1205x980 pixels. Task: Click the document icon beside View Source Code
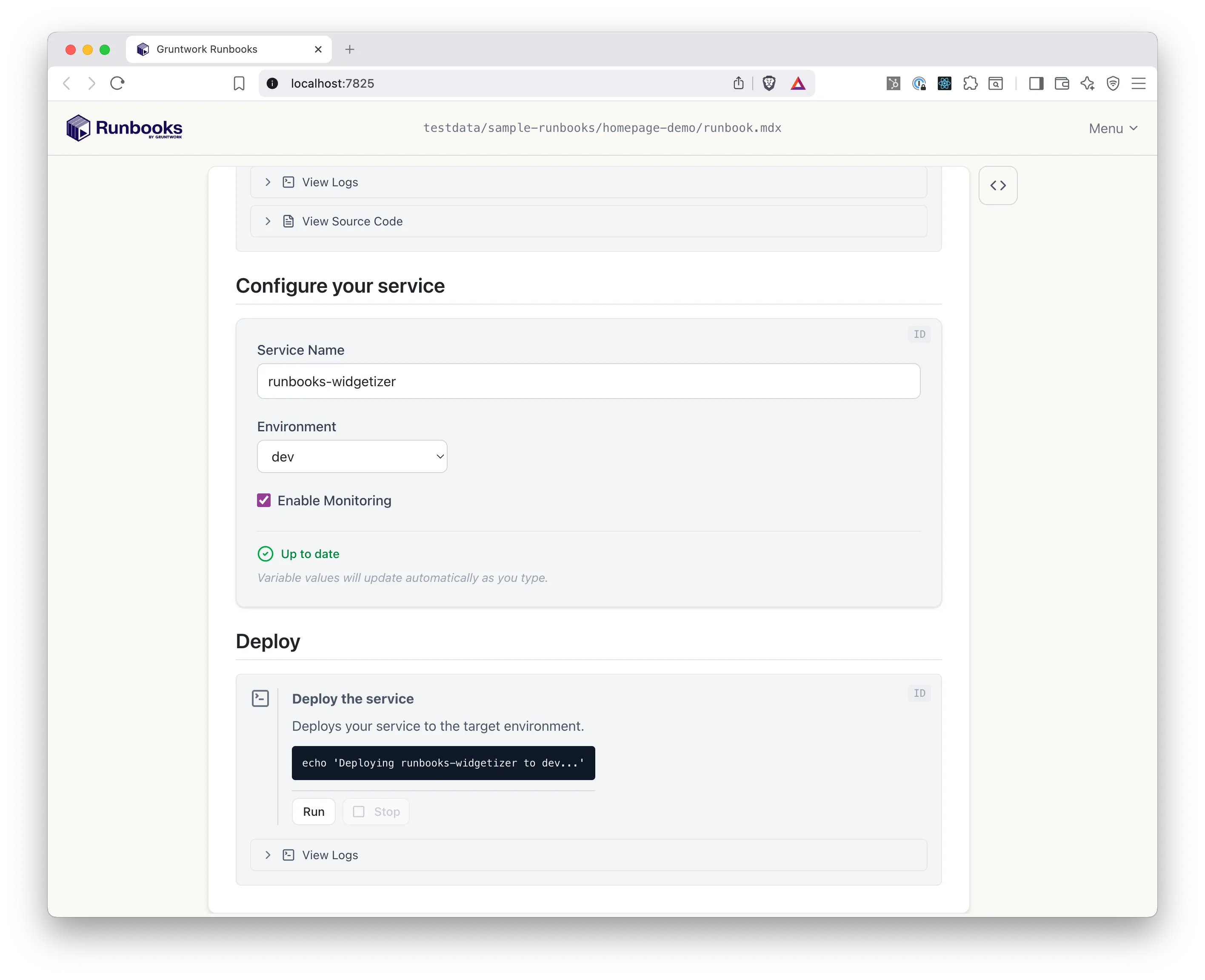point(288,221)
